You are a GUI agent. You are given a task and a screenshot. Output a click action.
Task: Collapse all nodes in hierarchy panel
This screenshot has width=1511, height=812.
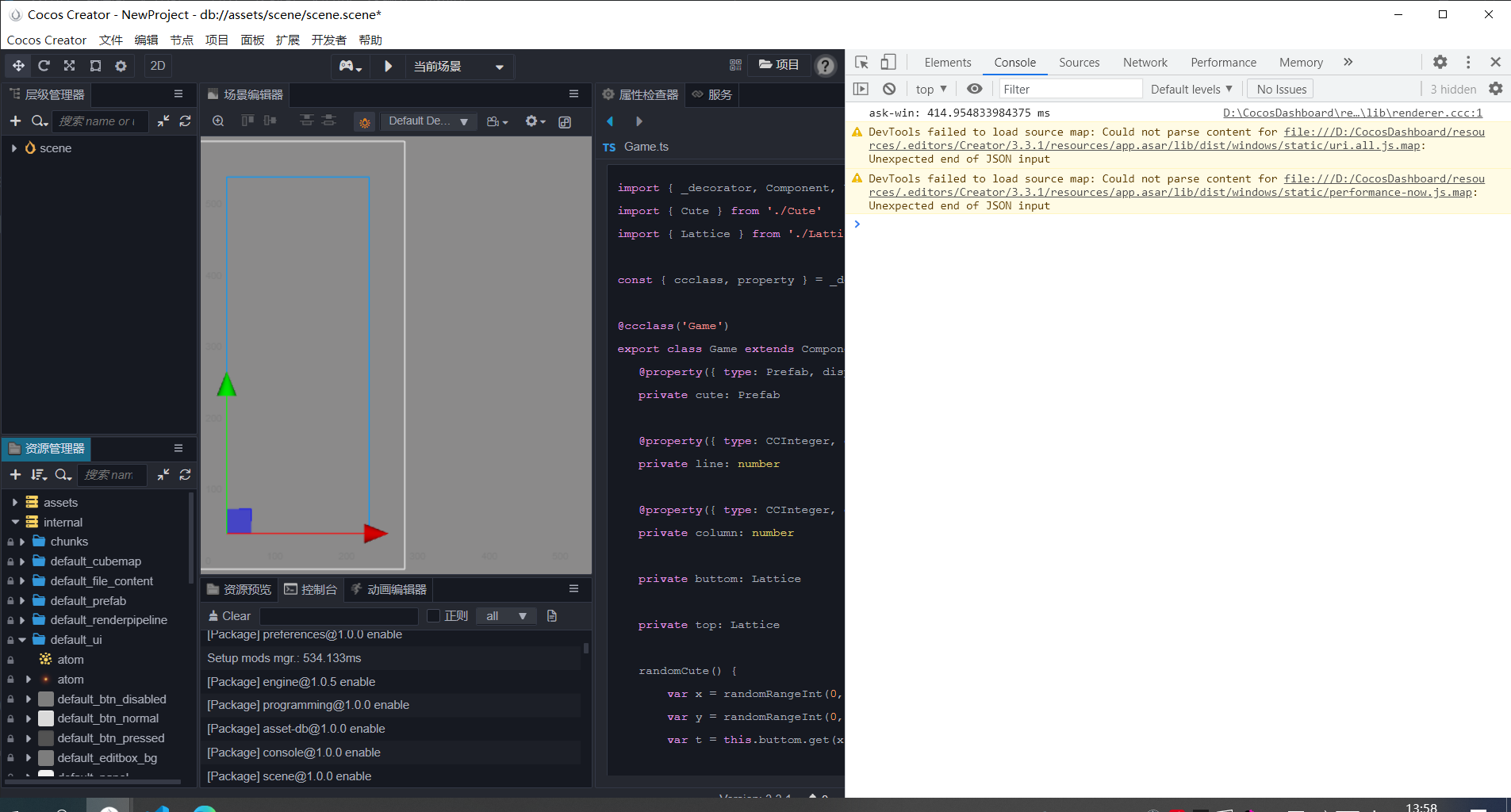point(163,121)
